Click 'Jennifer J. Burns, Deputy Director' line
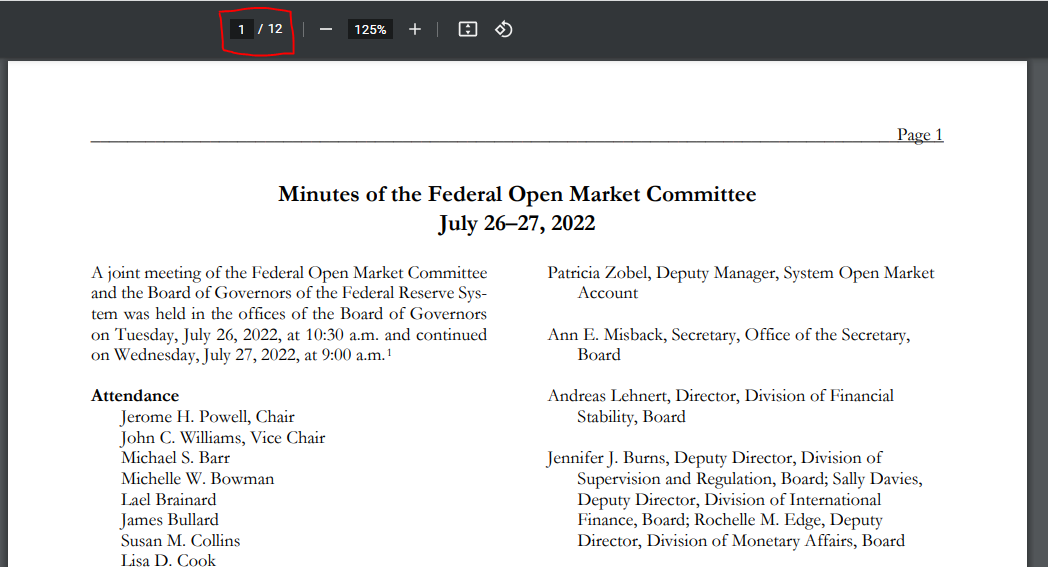This screenshot has height=567, width=1048. point(714,458)
